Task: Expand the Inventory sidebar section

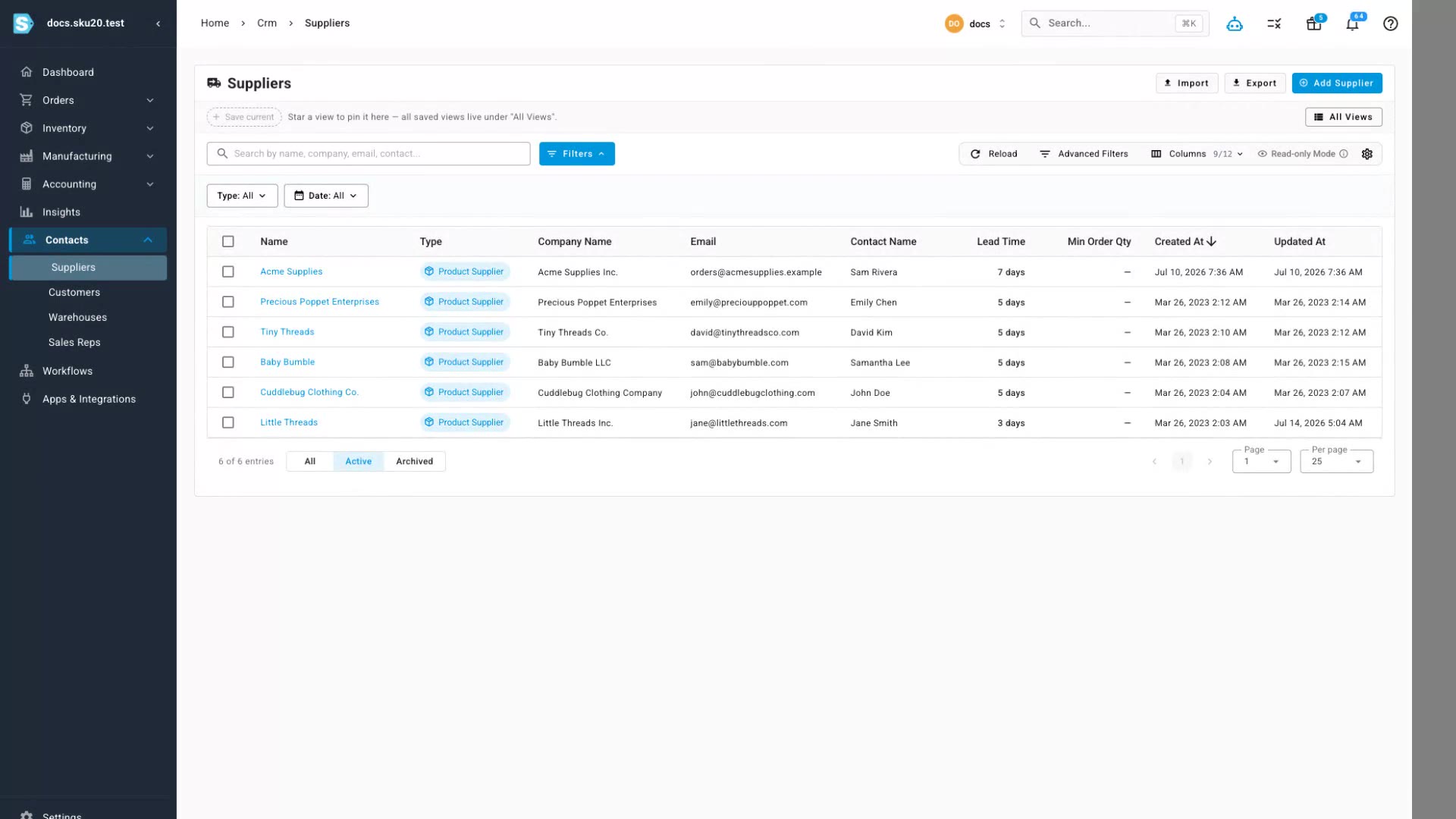Action: pos(88,128)
